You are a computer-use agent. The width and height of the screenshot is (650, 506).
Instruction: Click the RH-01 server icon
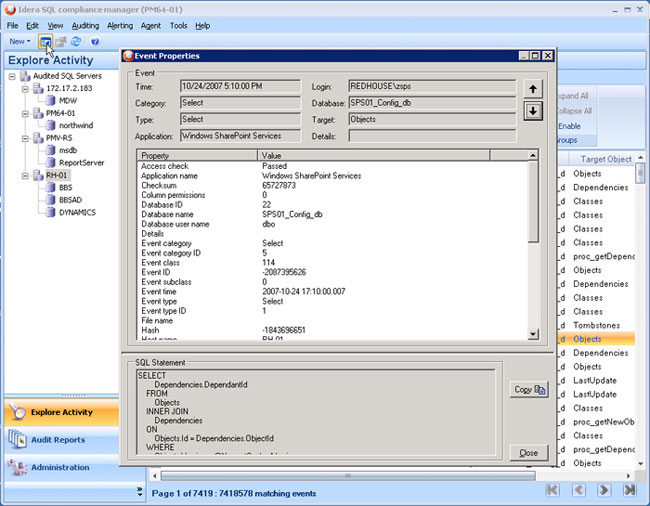point(38,175)
